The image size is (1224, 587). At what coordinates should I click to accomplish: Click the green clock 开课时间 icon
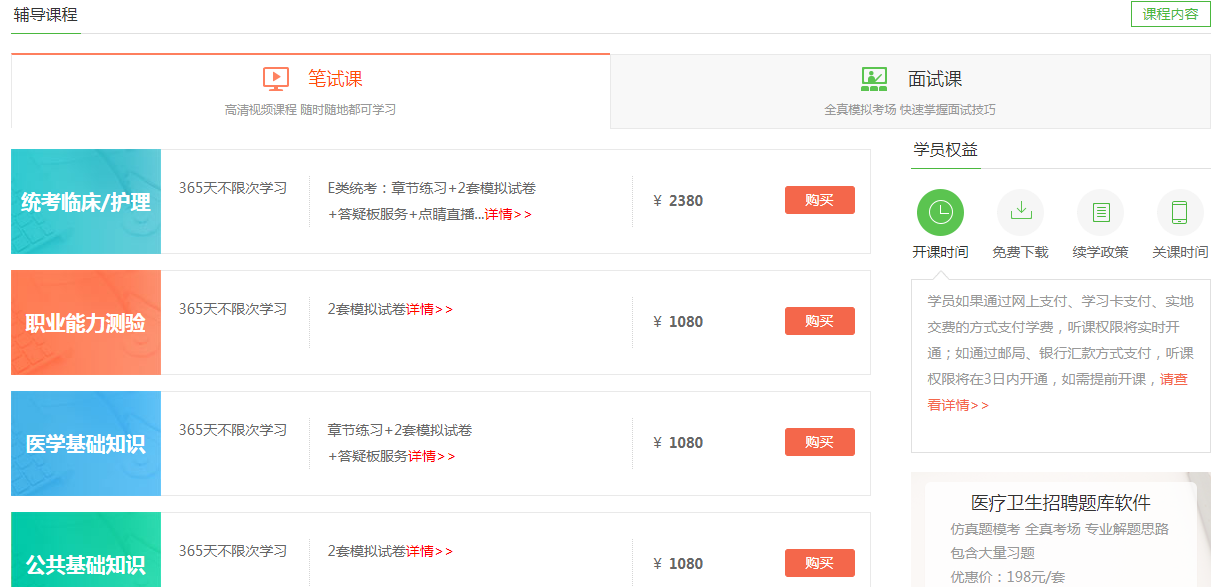click(940, 212)
